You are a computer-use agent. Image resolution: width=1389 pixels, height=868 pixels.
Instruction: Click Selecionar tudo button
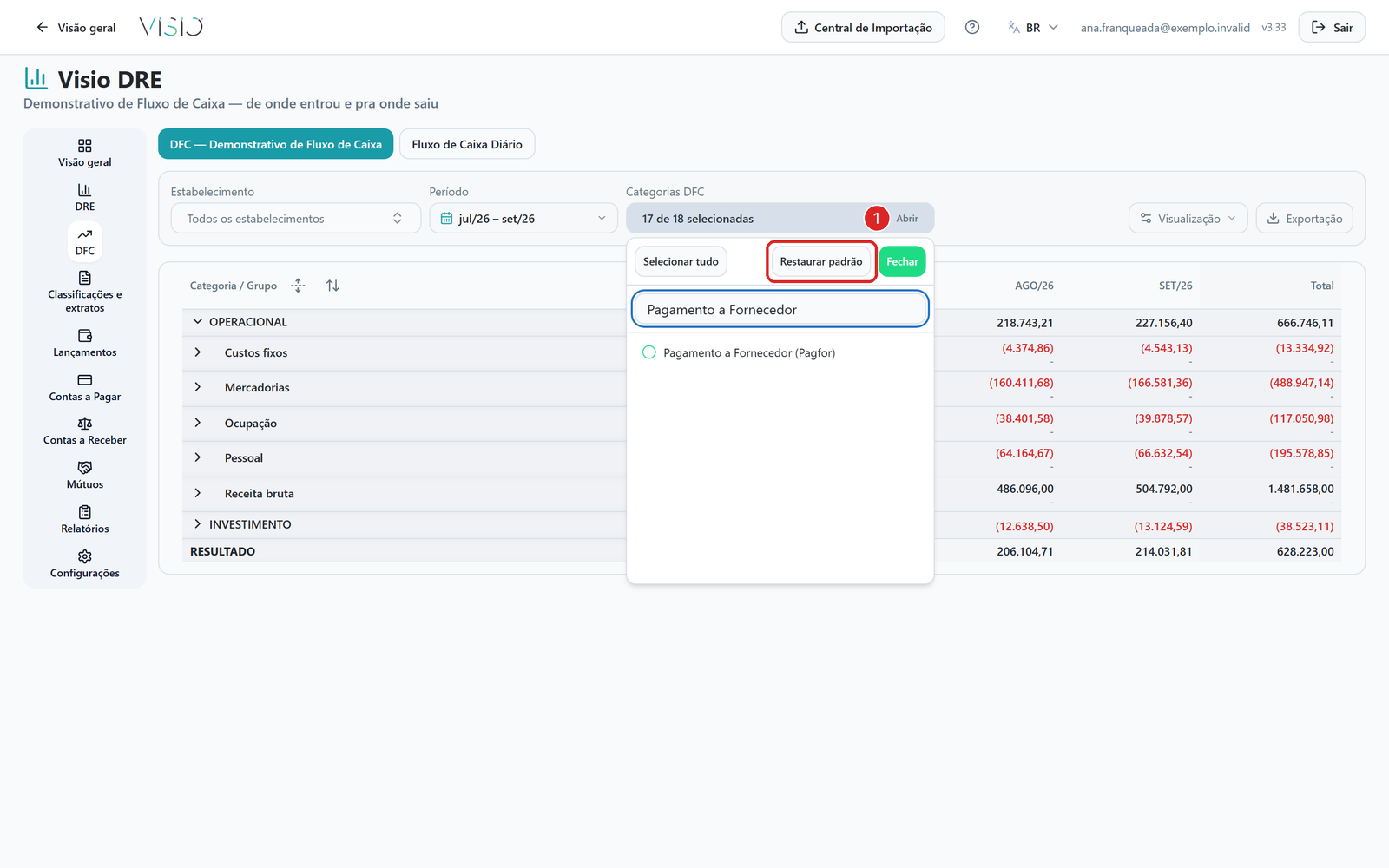tap(681, 261)
